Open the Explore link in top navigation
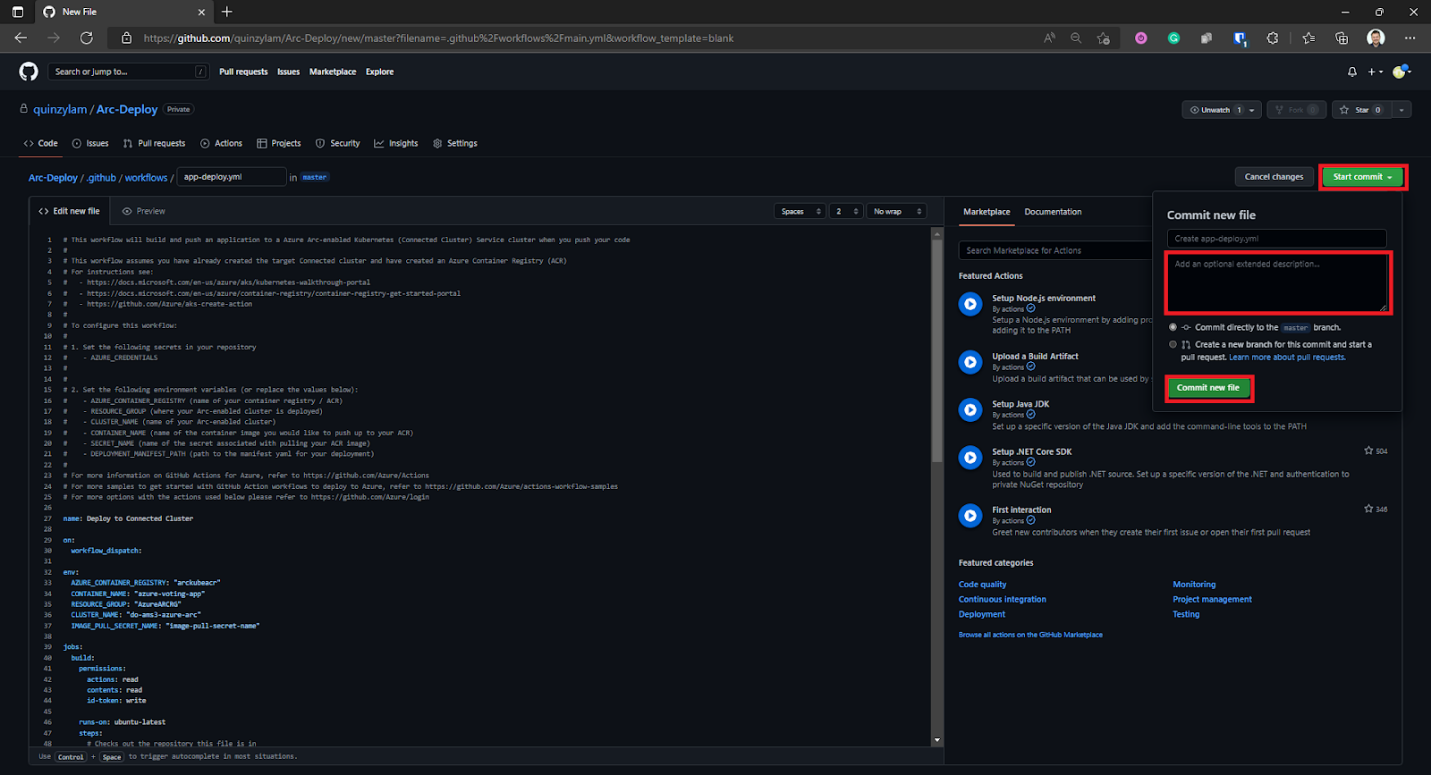 coord(379,72)
